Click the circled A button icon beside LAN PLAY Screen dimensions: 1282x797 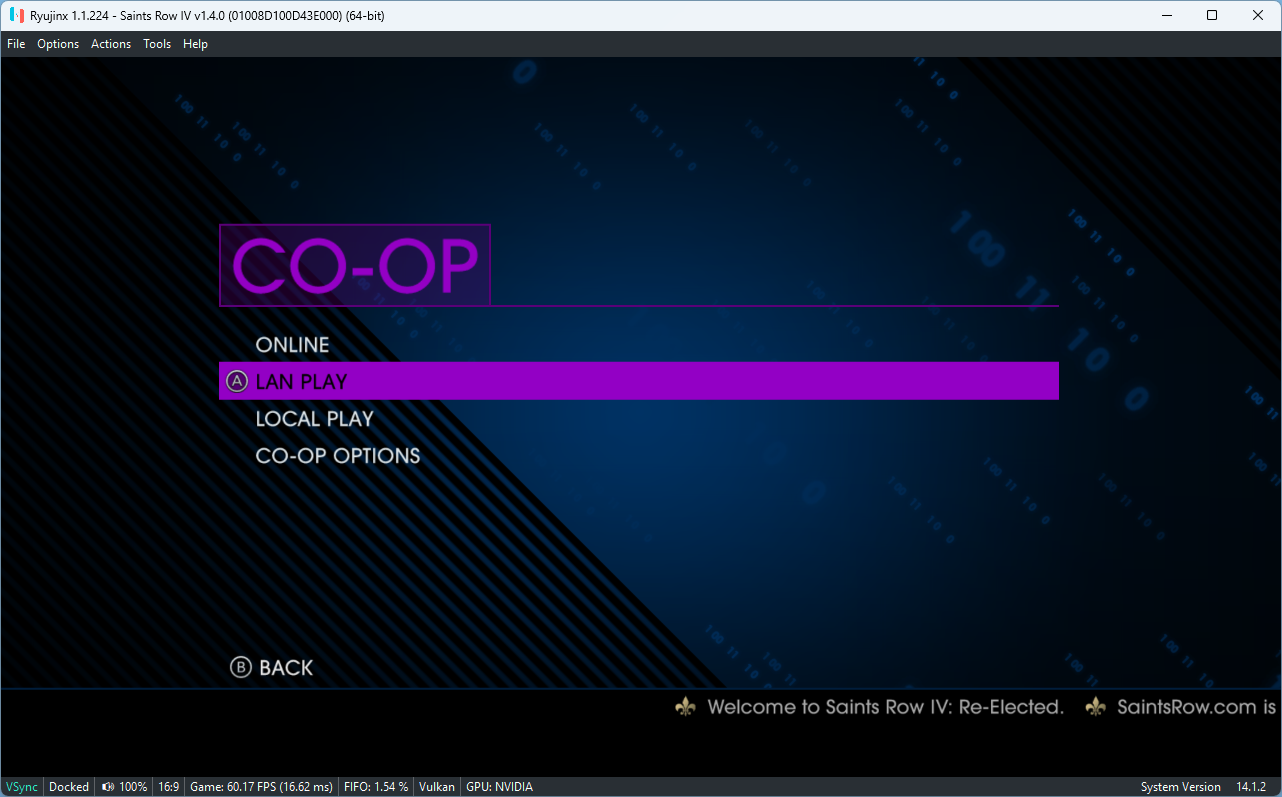coord(237,381)
